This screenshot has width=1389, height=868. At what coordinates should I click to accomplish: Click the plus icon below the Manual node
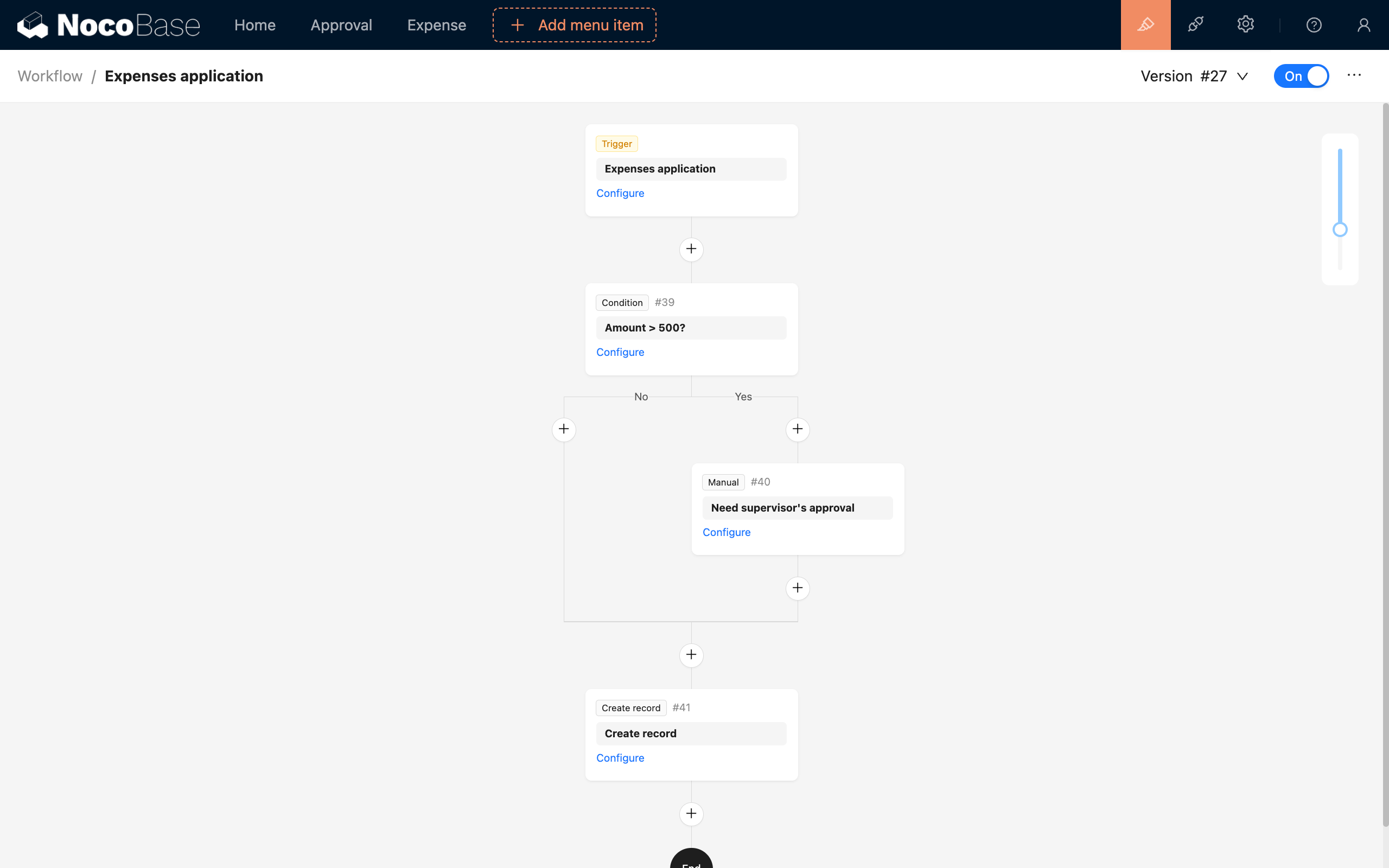[797, 588]
